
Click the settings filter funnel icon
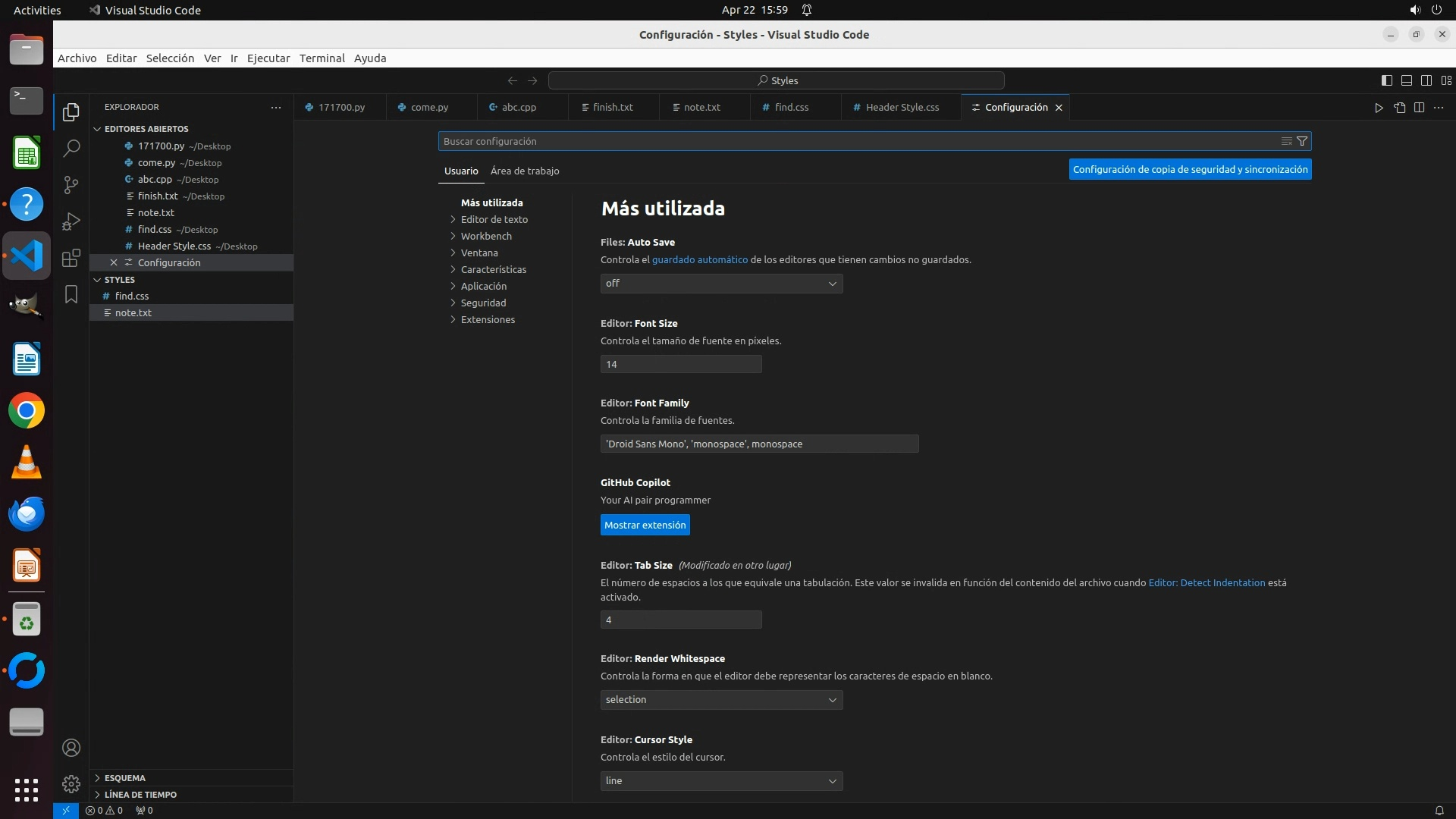pos(1302,141)
